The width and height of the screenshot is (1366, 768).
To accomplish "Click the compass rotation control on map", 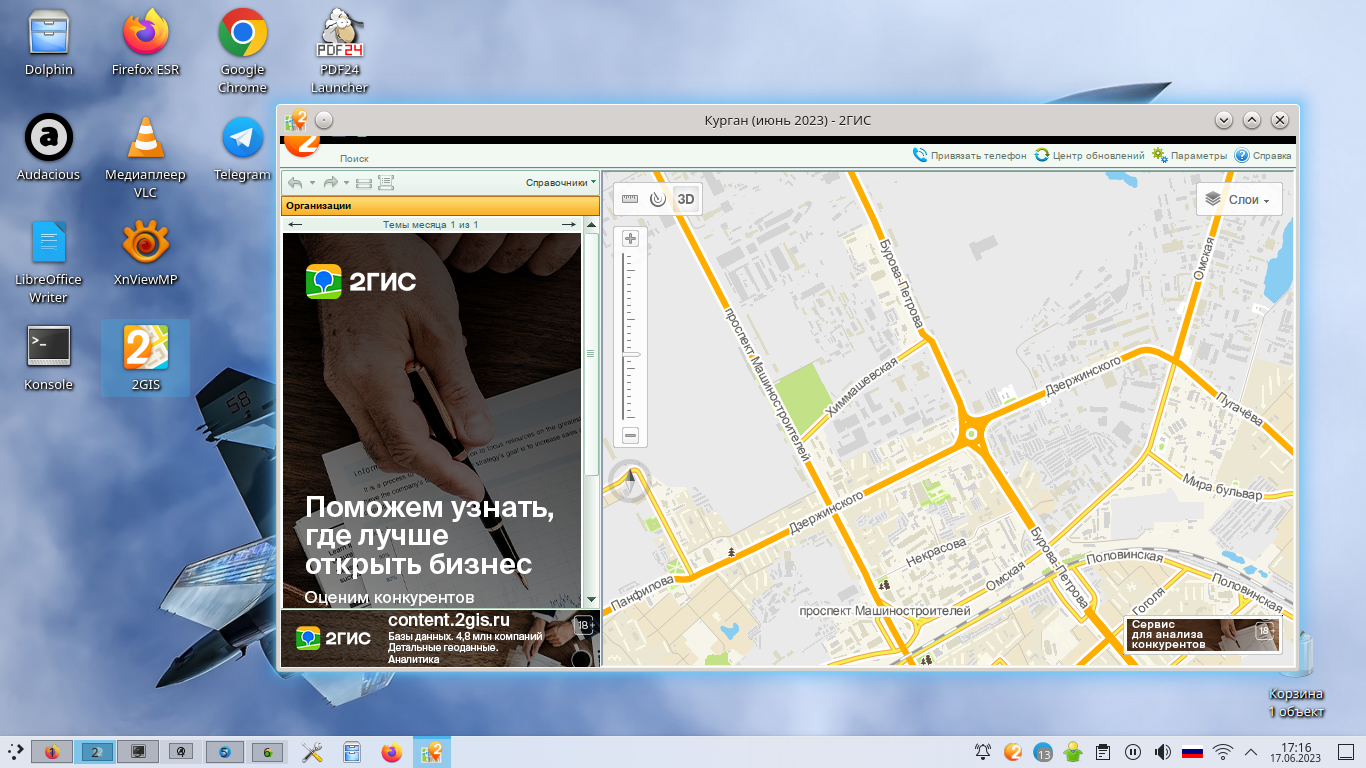I will 630,483.
